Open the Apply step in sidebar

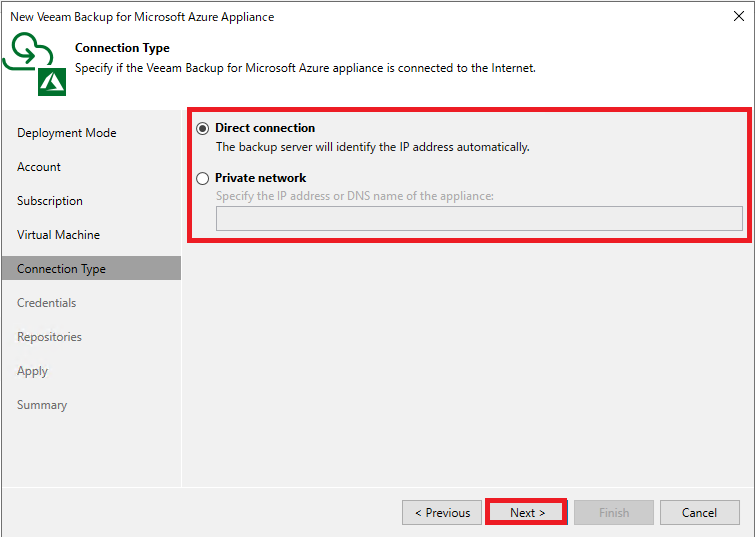[x=33, y=371]
